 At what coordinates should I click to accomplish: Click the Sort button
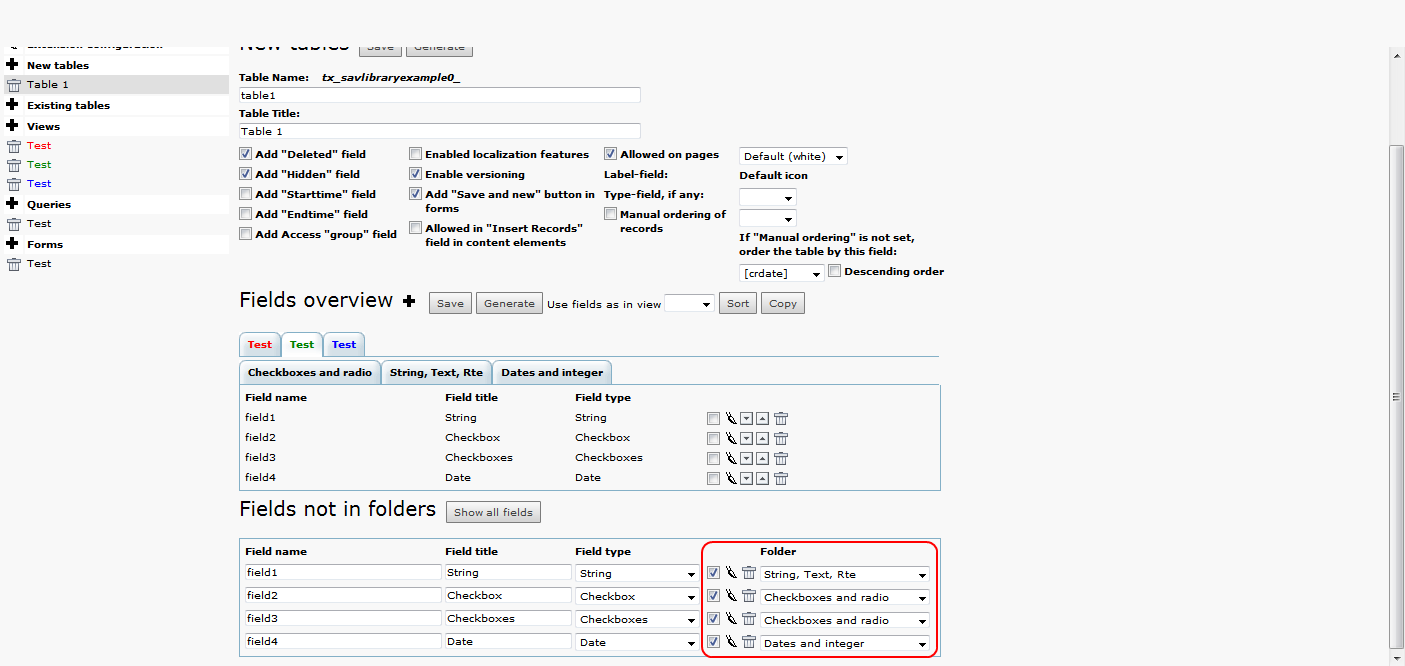(x=738, y=303)
